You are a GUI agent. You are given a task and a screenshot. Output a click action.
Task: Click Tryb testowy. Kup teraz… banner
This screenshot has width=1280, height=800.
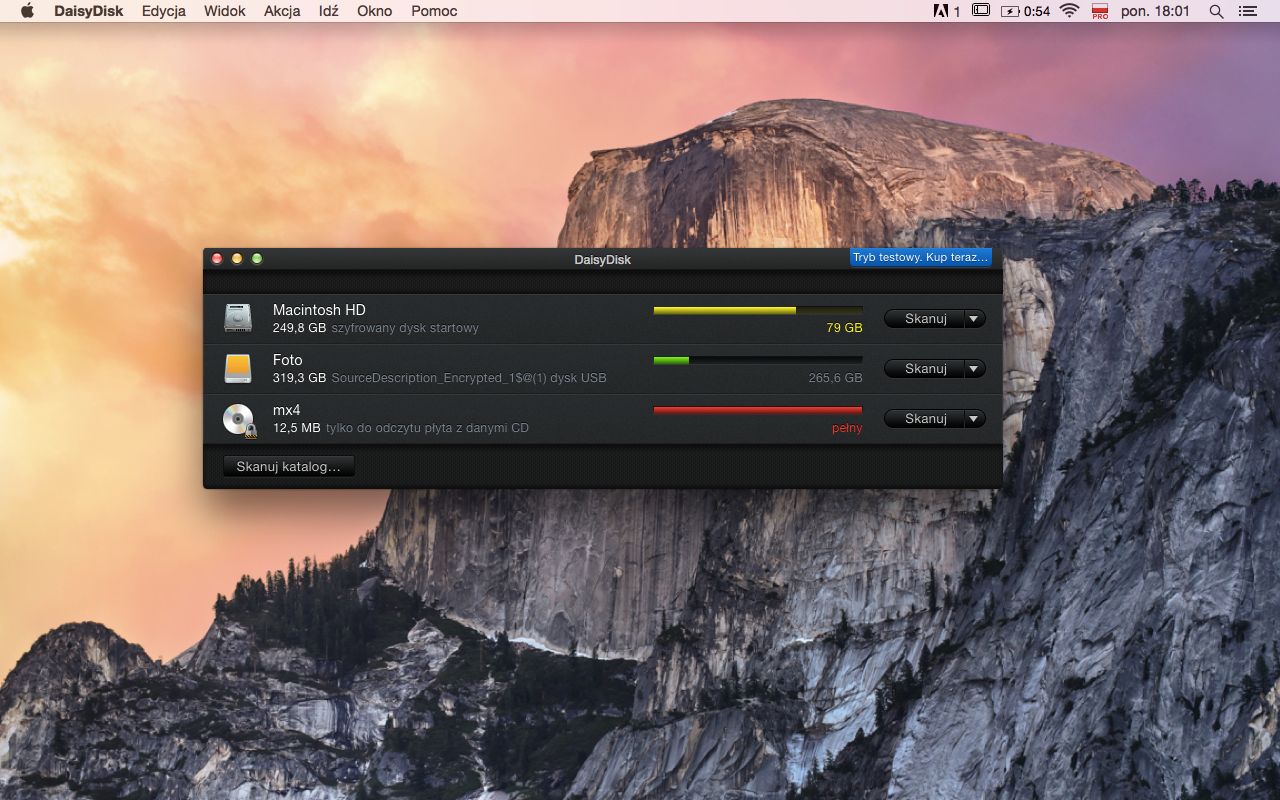point(920,257)
